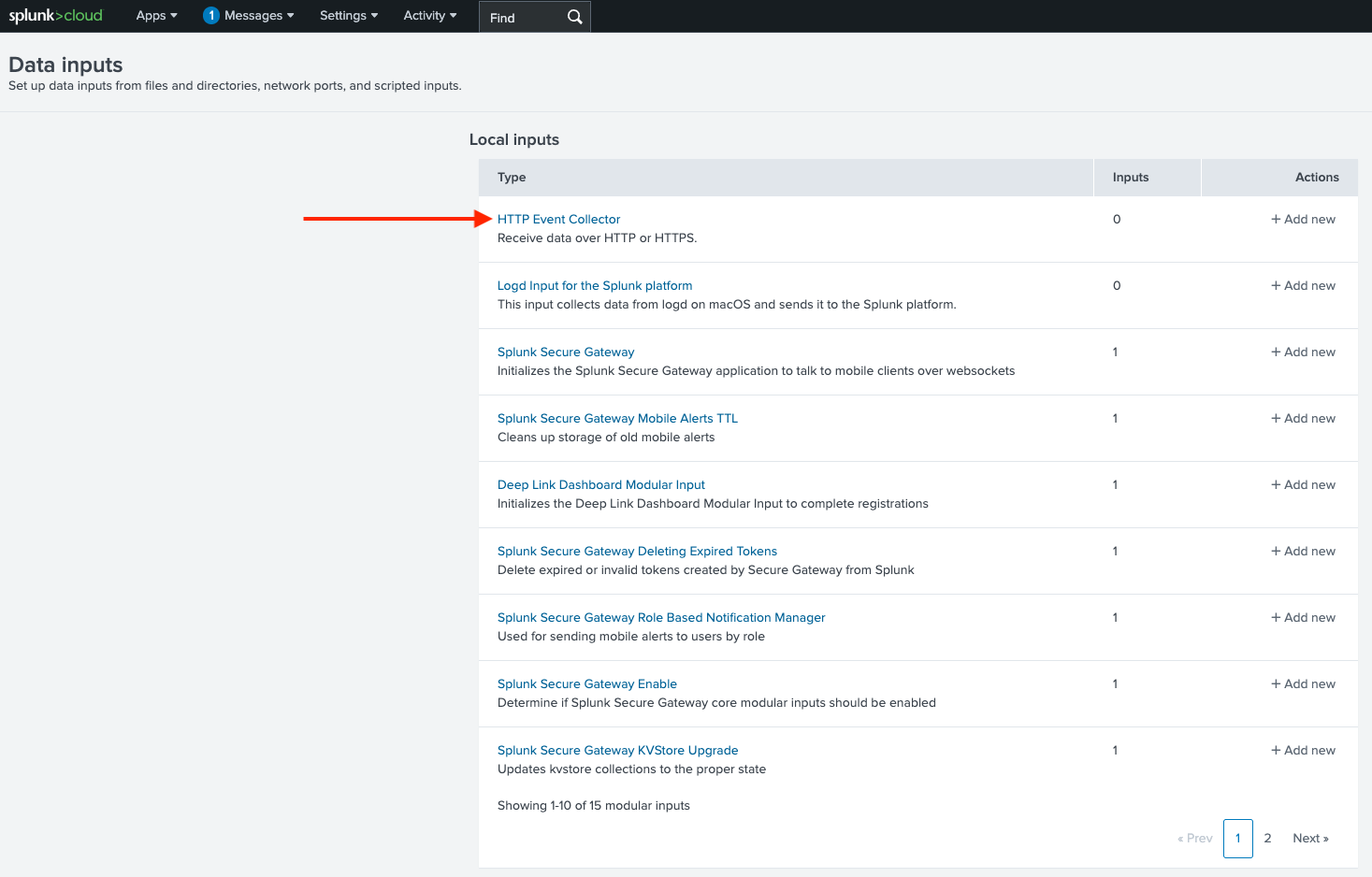Click 'Initializes the Deep Link Dashboard Modular Input' description
Viewport: 1372px width, 877px height.
(713, 504)
